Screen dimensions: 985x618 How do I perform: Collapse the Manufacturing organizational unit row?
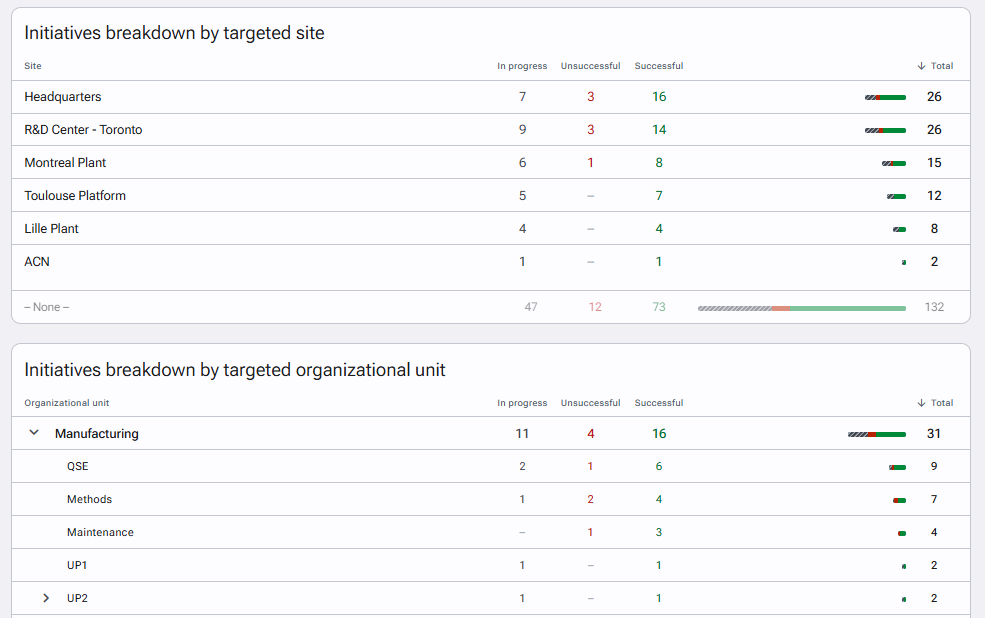click(x=35, y=433)
